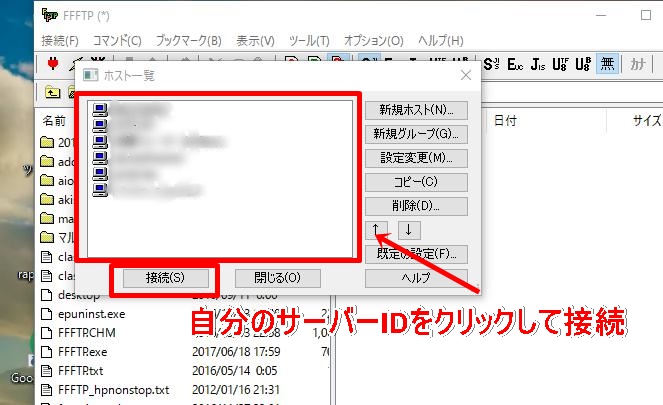
Task: Click the コピー(C) button
Action: click(416, 182)
